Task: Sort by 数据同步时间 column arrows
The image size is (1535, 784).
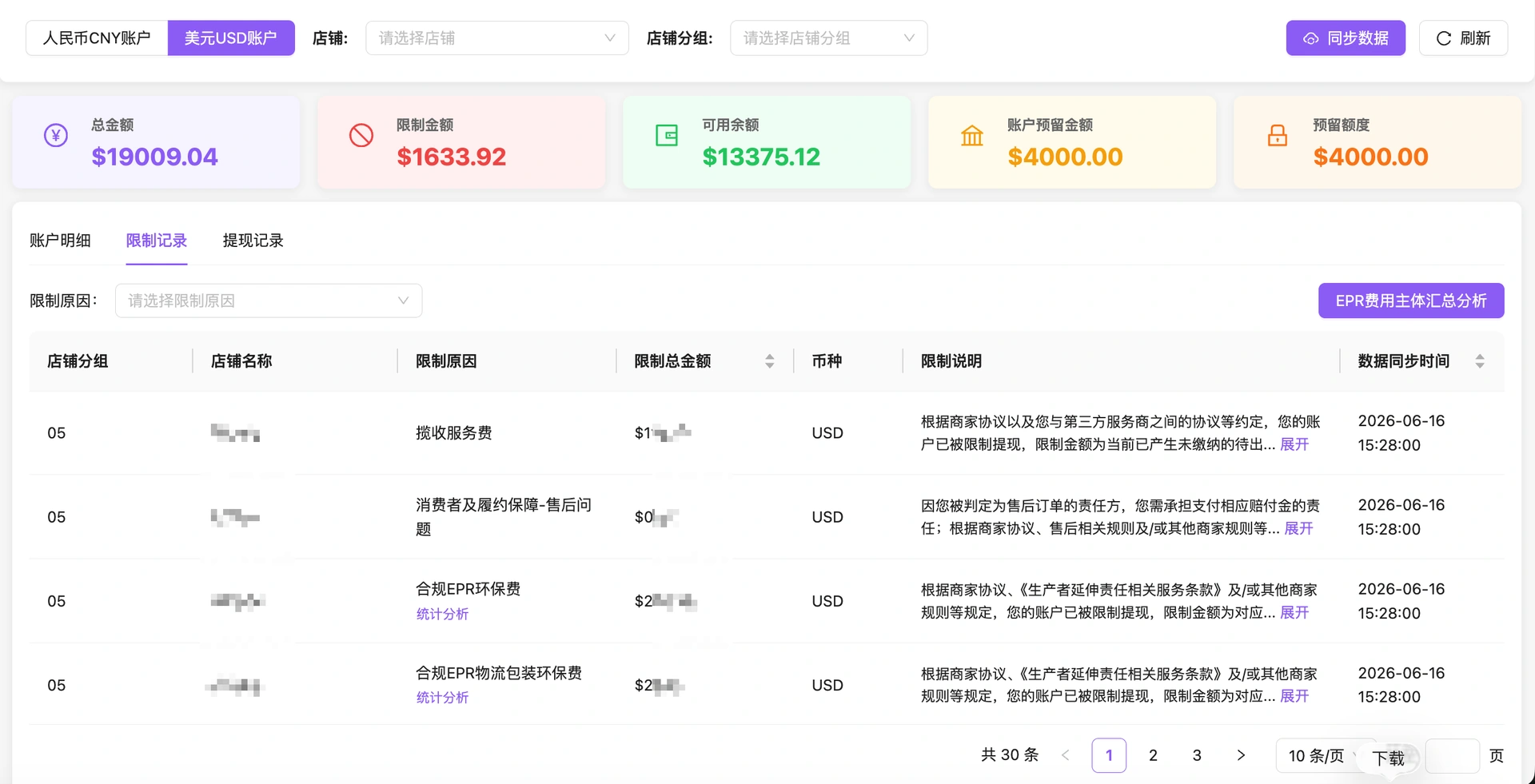Action: coord(1480,361)
